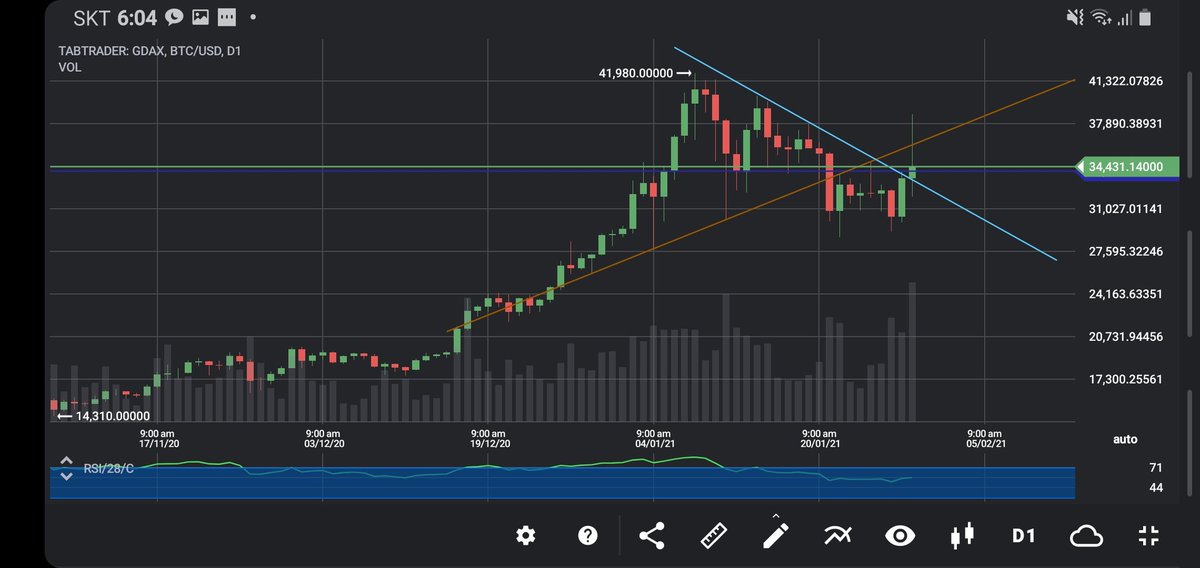Image resolution: width=1200 pixels, height=568 pixels.
Task: Share the chart
Action: click(x=651, y=536)
